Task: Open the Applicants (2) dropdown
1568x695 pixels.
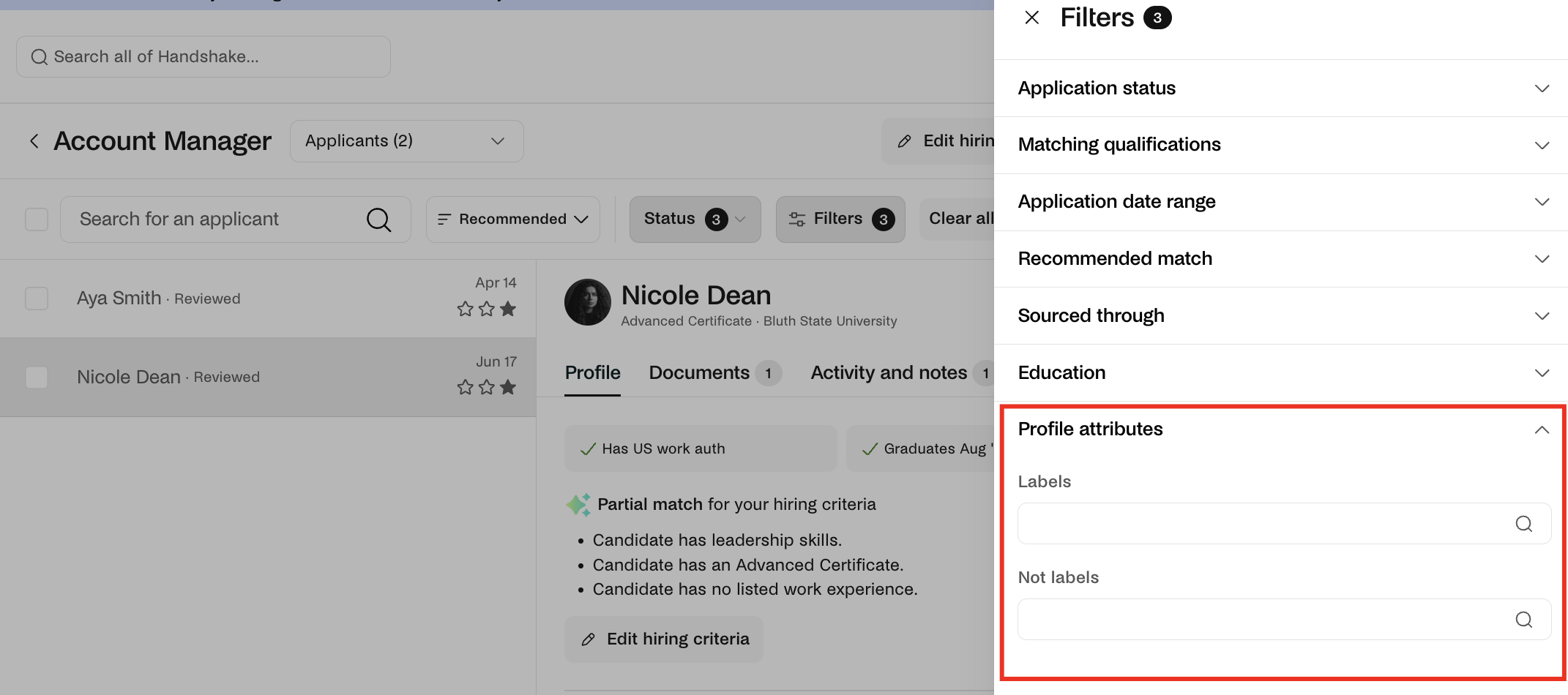Action: click(407, 141)
